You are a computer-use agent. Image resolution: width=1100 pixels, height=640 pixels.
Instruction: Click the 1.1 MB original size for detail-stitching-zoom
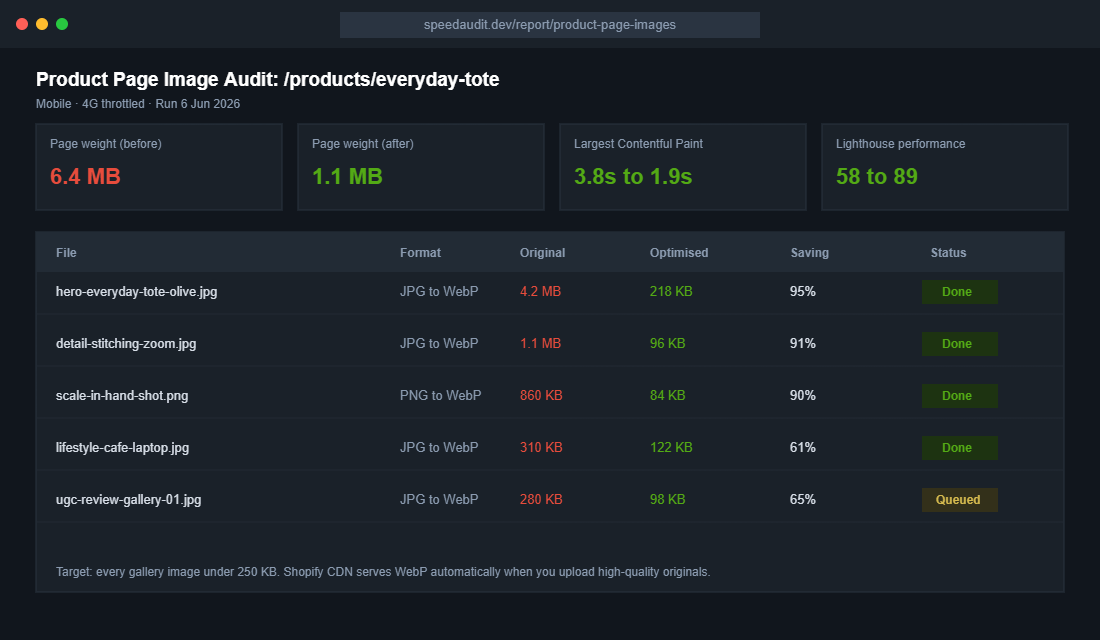pyautogui.click(x=540, y=344)
